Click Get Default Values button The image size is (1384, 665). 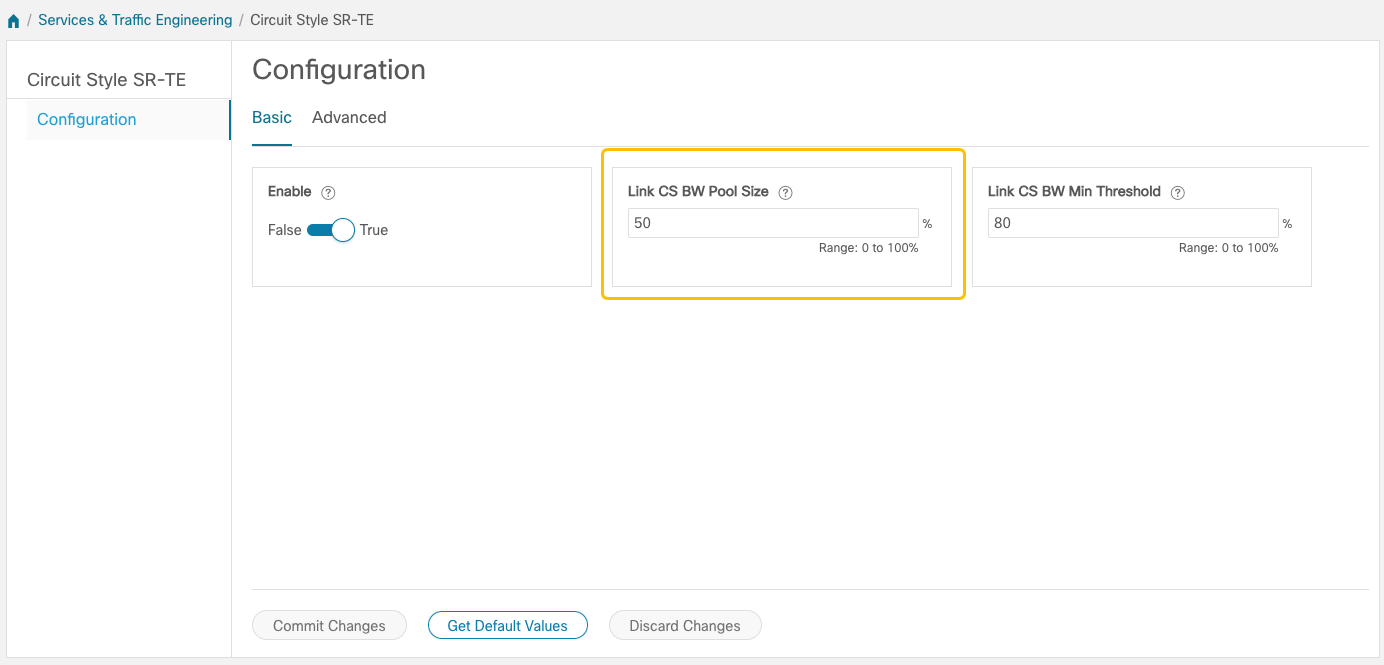pyautogui.click(x=507, y=626)
